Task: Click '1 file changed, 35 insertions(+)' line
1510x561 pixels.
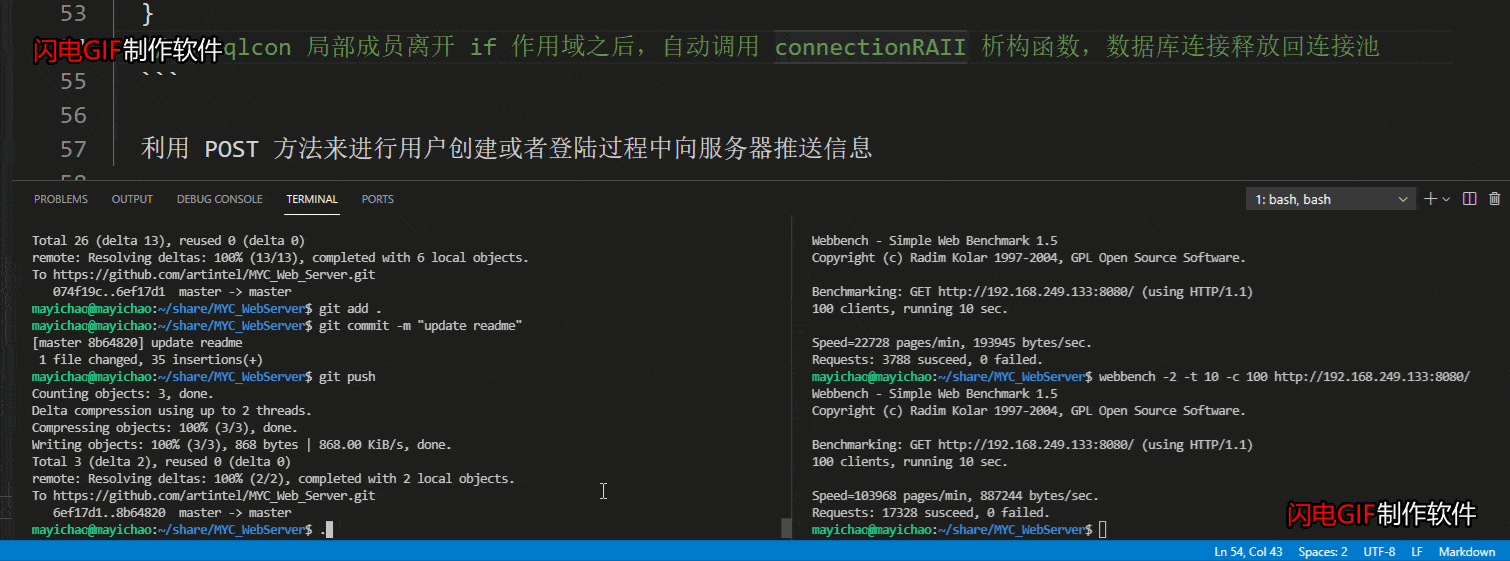Action: (x=150, y=360)
